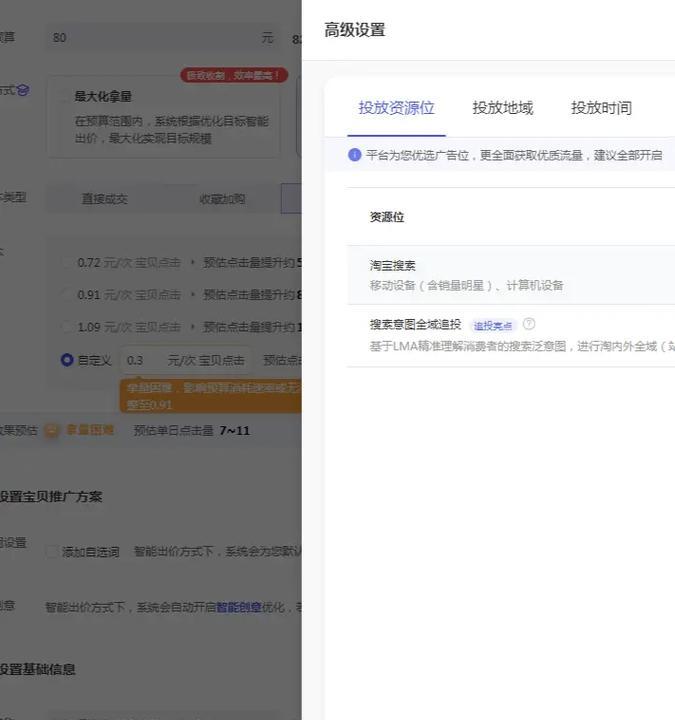
Task: Click the 追投亮点 tag
Action: [493, 326]
